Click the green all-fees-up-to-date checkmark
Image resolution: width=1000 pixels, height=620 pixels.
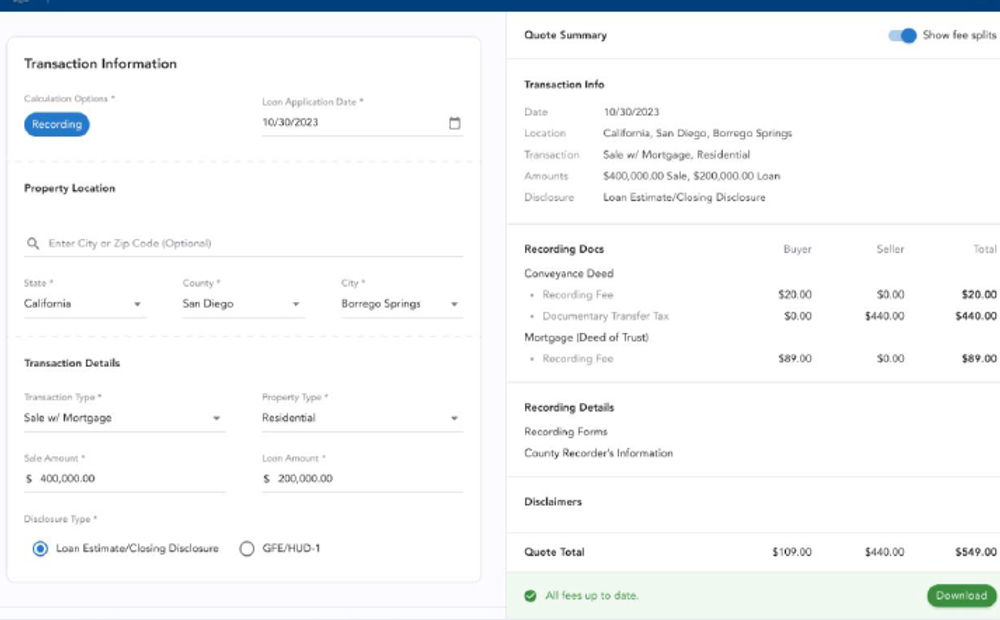(x=528, y=595)
